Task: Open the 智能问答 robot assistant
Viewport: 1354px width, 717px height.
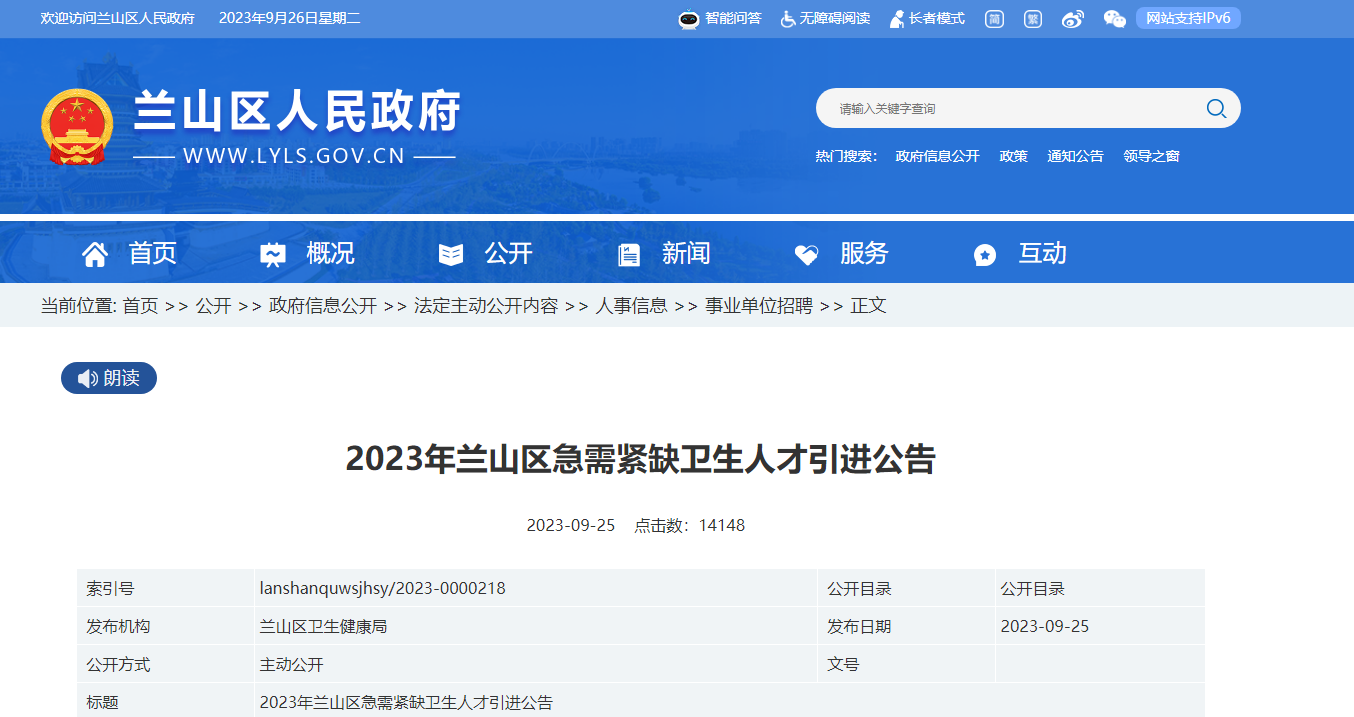Action: coord(720,19)
